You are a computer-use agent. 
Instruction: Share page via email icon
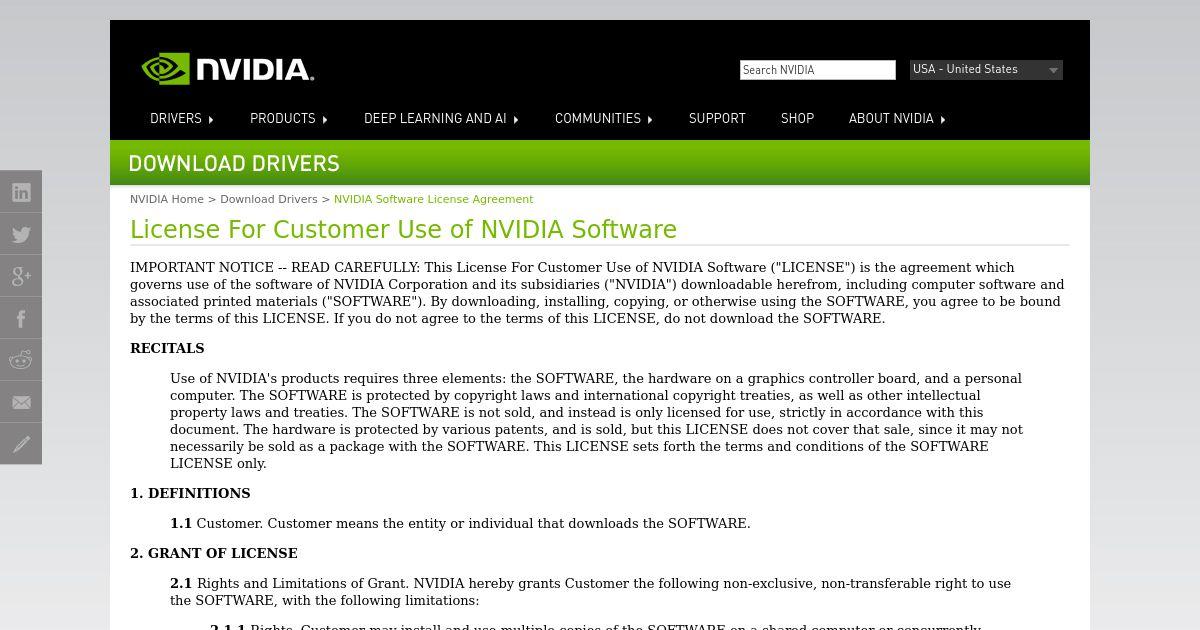pos(21,402)
